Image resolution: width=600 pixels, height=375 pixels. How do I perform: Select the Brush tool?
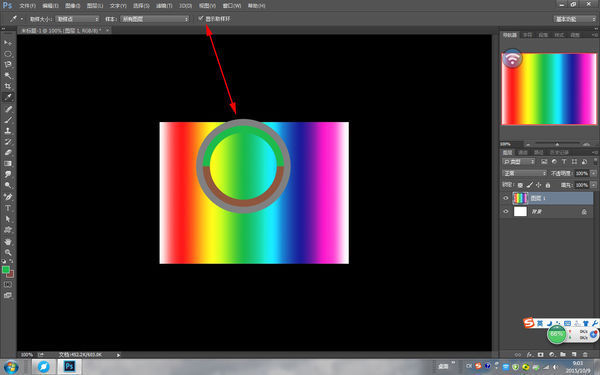8,120
